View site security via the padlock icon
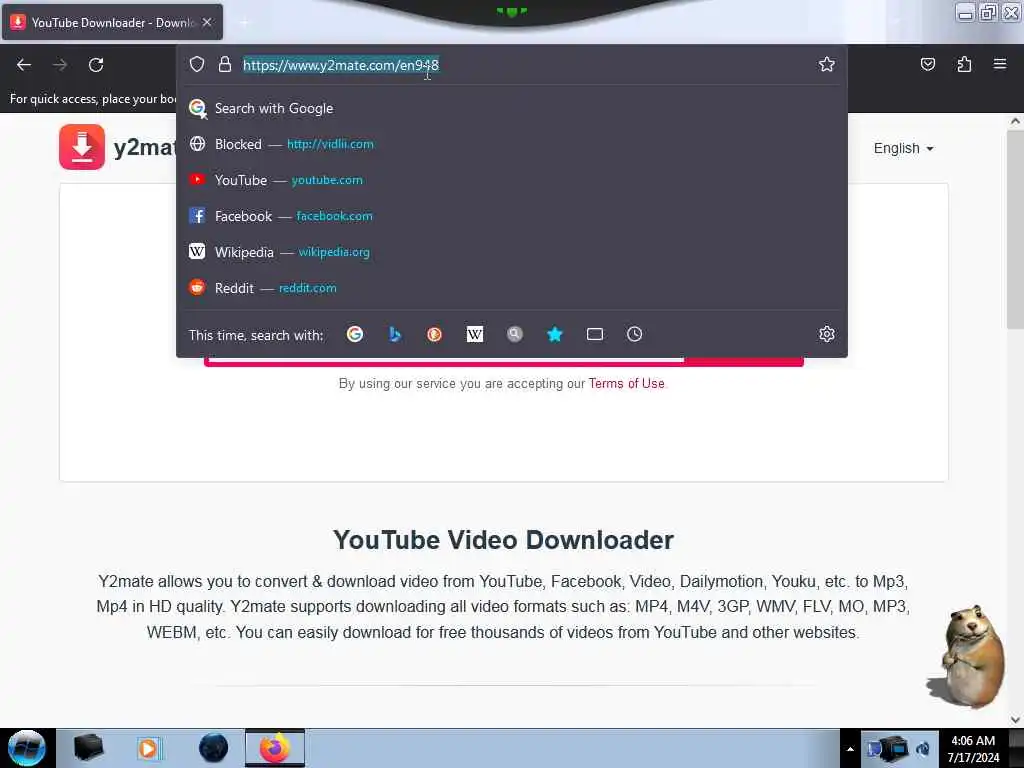1024x768 pixels. 225,64
